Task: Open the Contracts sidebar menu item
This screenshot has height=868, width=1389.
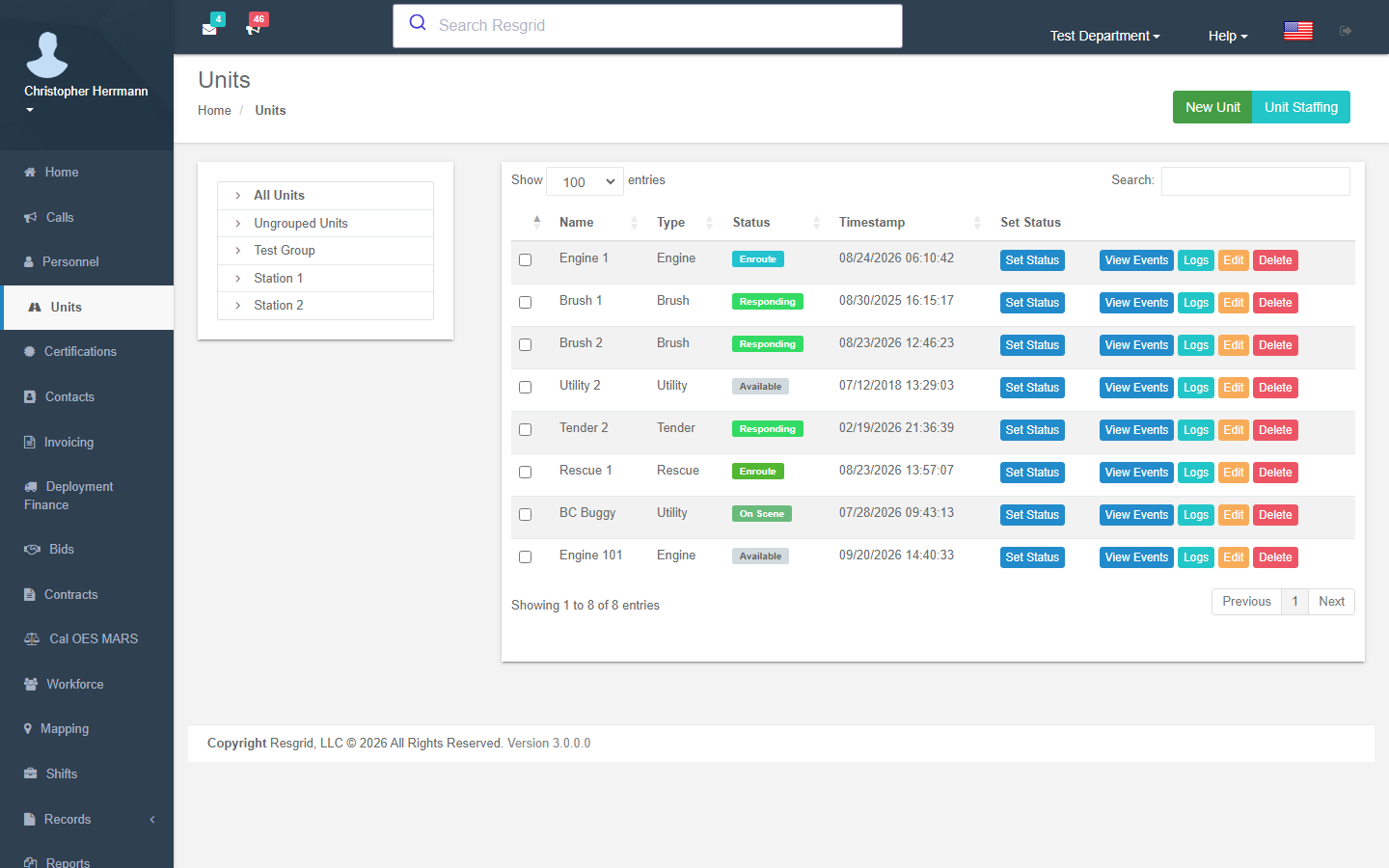Action: pyautogui.click(x=87, y=594)
